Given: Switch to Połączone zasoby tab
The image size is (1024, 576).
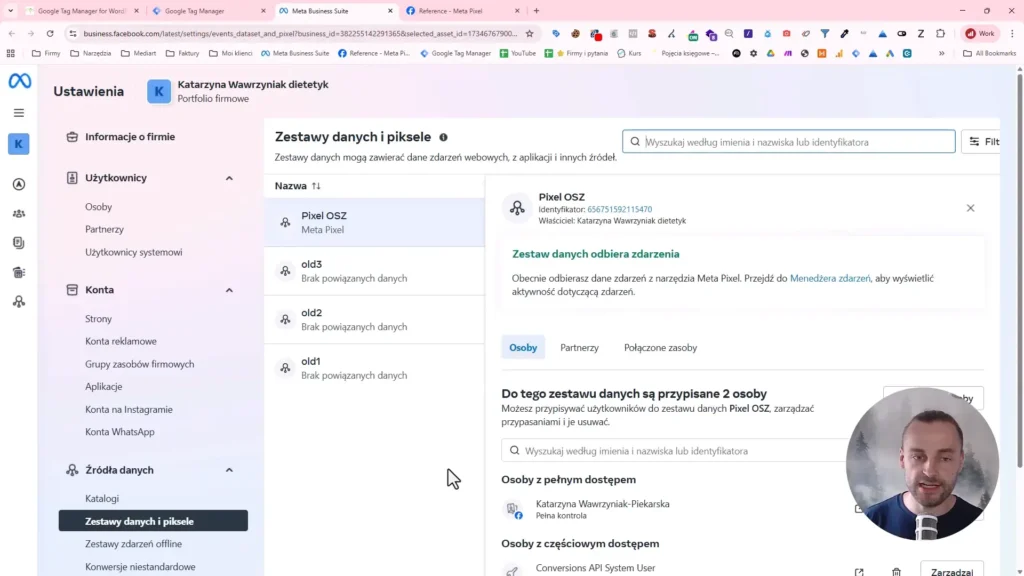Looking at the screenshot, I should [x=660, y=347].
